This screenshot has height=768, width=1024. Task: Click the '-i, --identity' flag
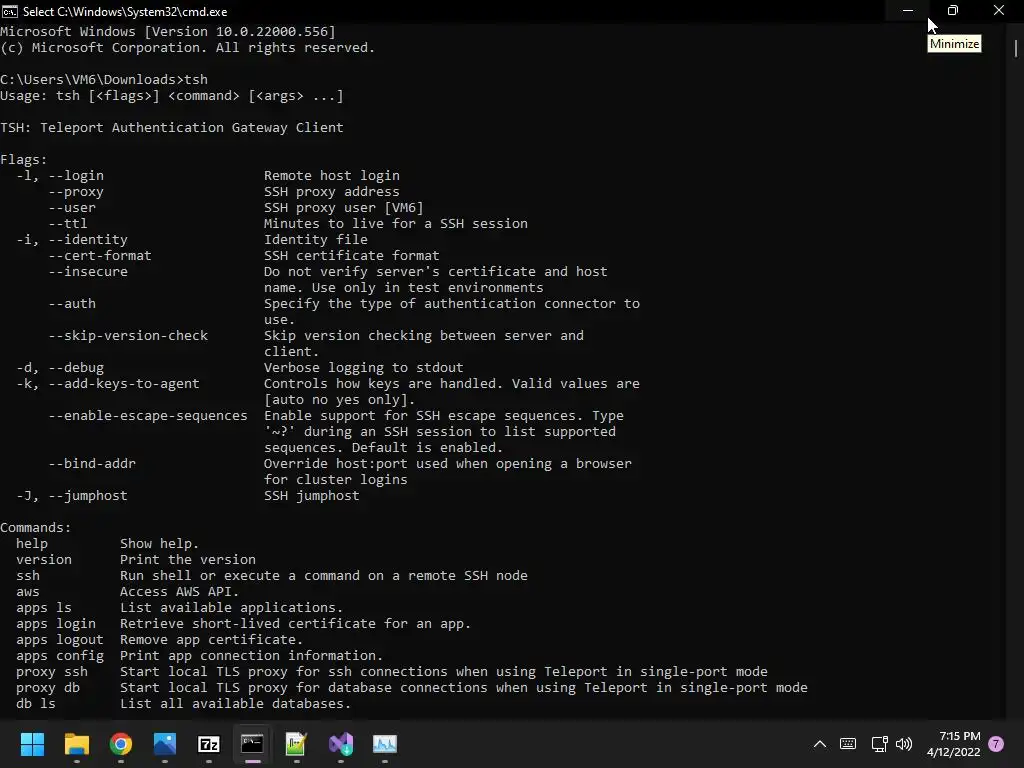[x=72, y=240]
